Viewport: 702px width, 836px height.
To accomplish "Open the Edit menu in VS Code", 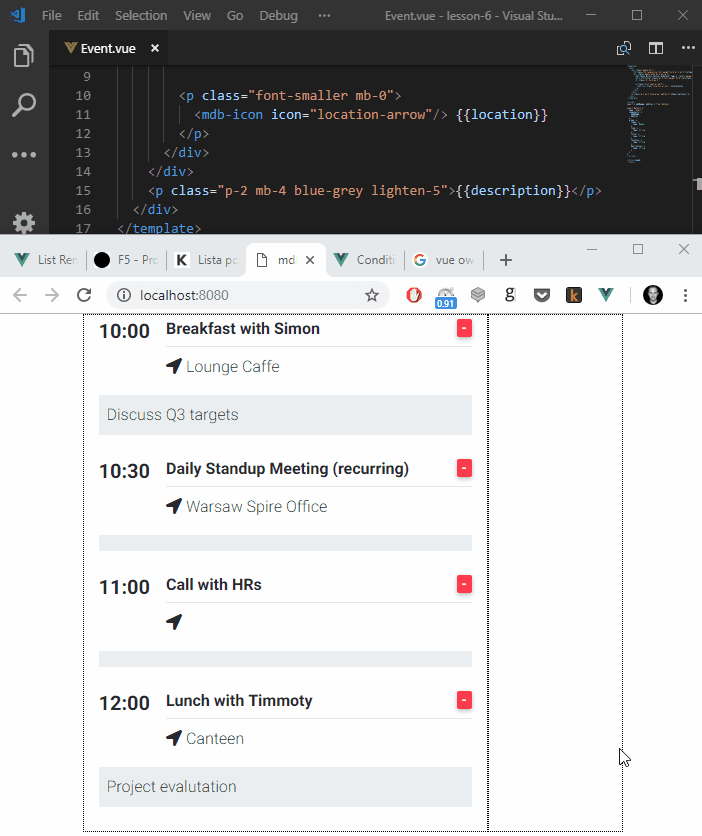I will click(x=88, y=15).
